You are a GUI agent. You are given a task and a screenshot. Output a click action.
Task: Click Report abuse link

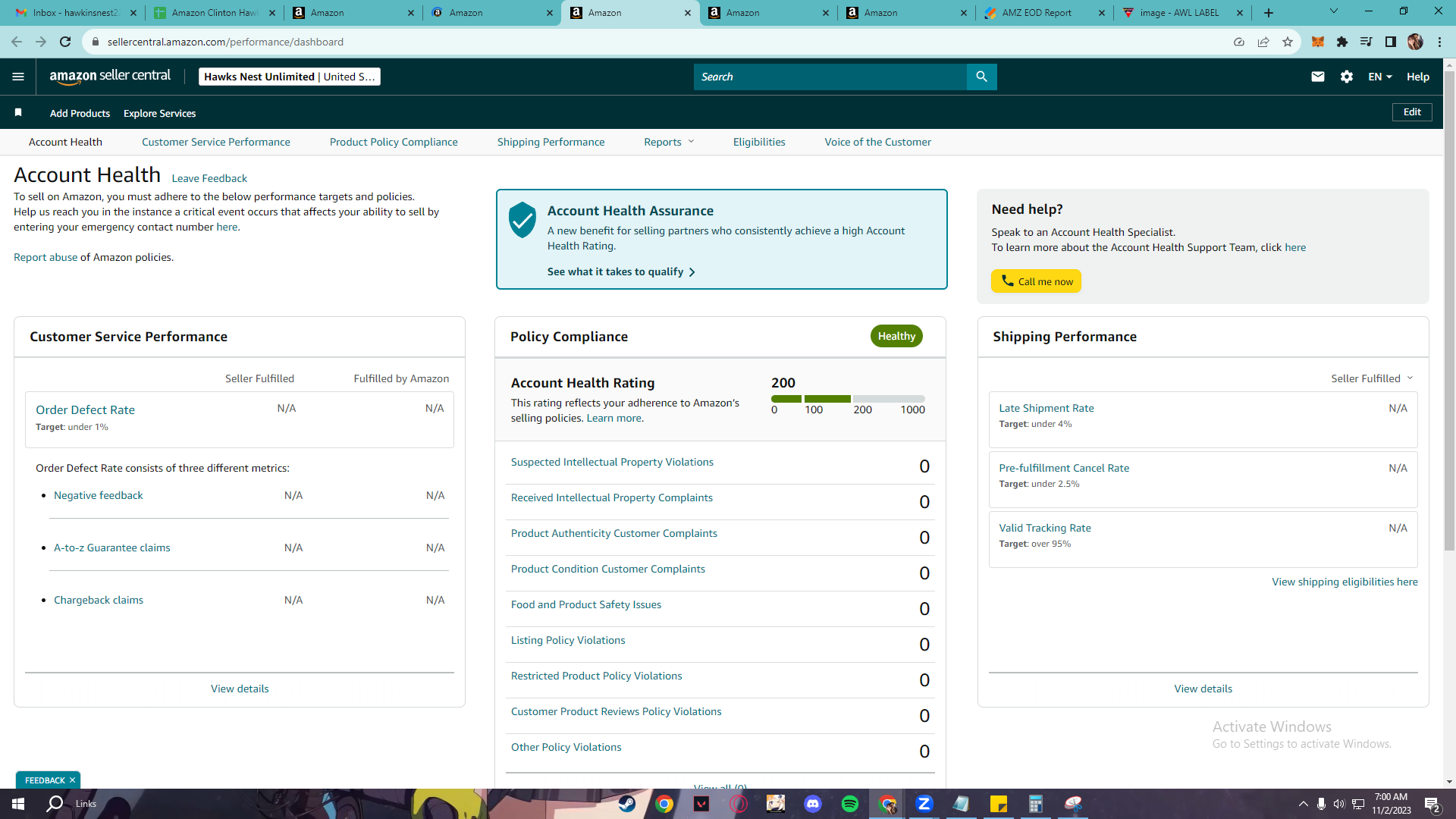45,257
